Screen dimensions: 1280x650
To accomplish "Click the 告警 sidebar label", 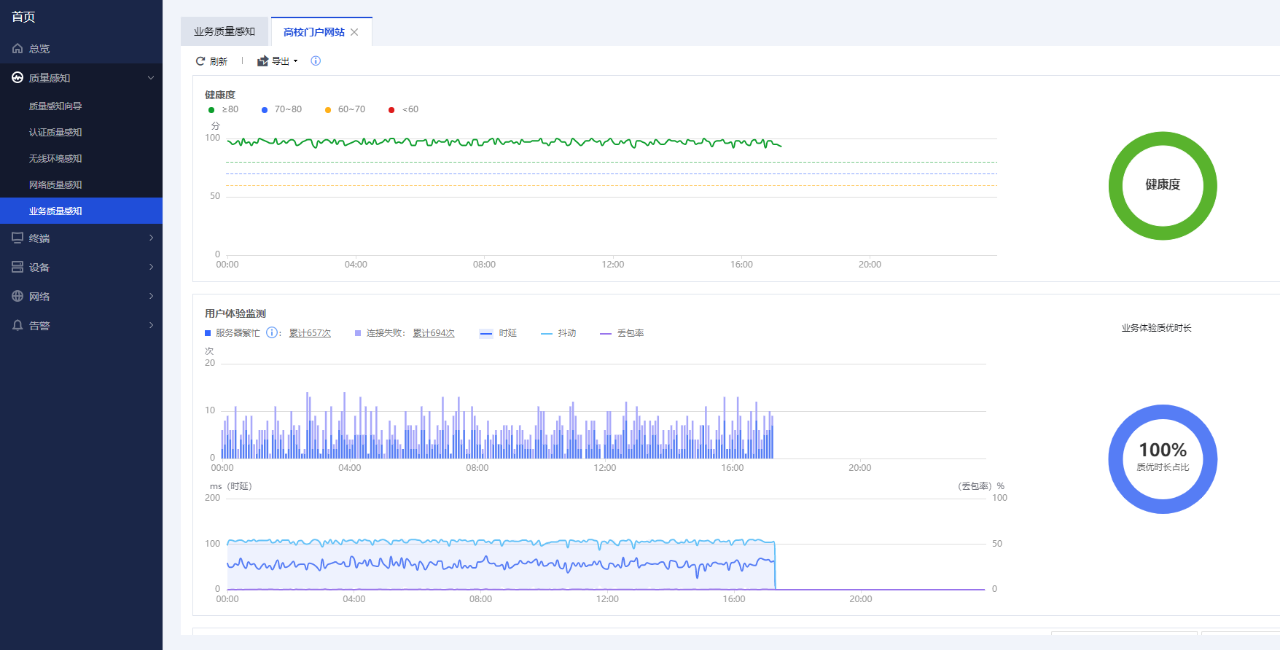I will tap(39, 325).
